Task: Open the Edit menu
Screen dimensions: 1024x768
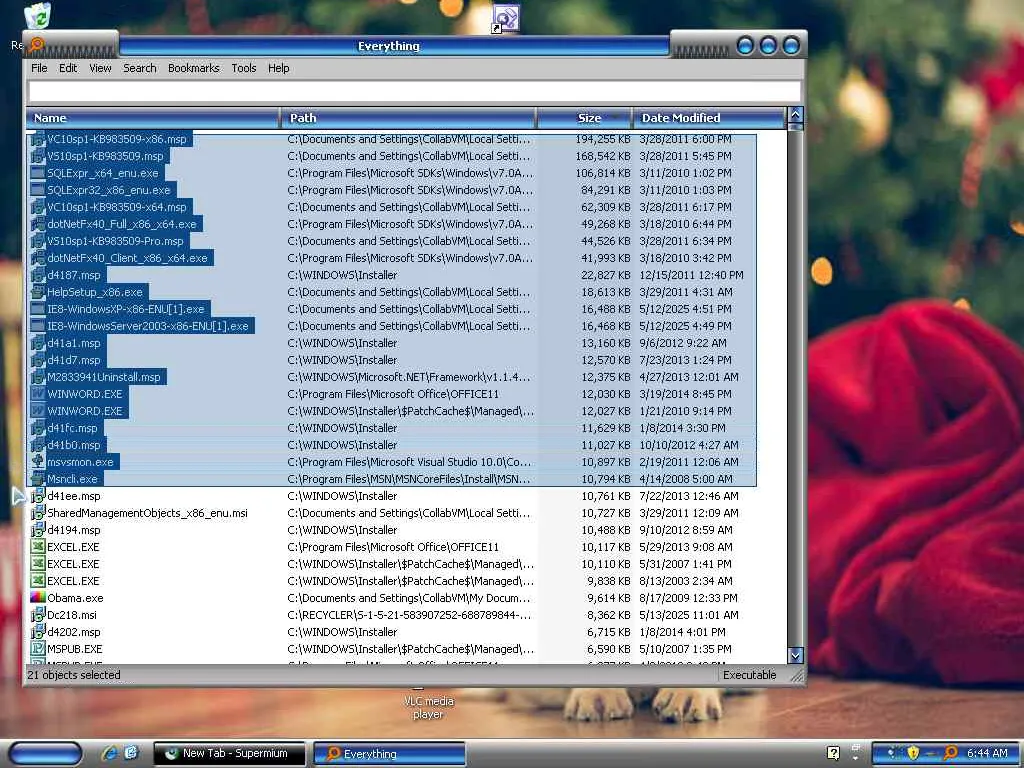Action: click(x=68, y=68)
